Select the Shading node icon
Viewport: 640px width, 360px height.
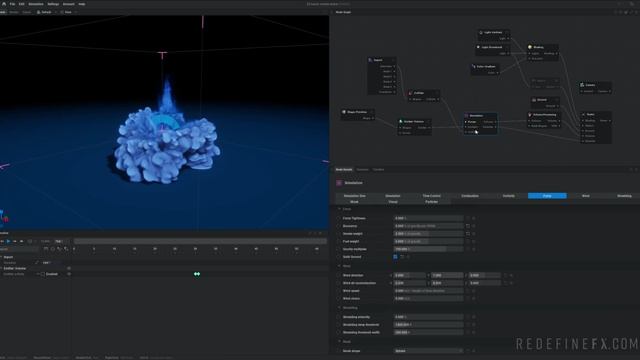pyautogui.click(x=530, y=47)
